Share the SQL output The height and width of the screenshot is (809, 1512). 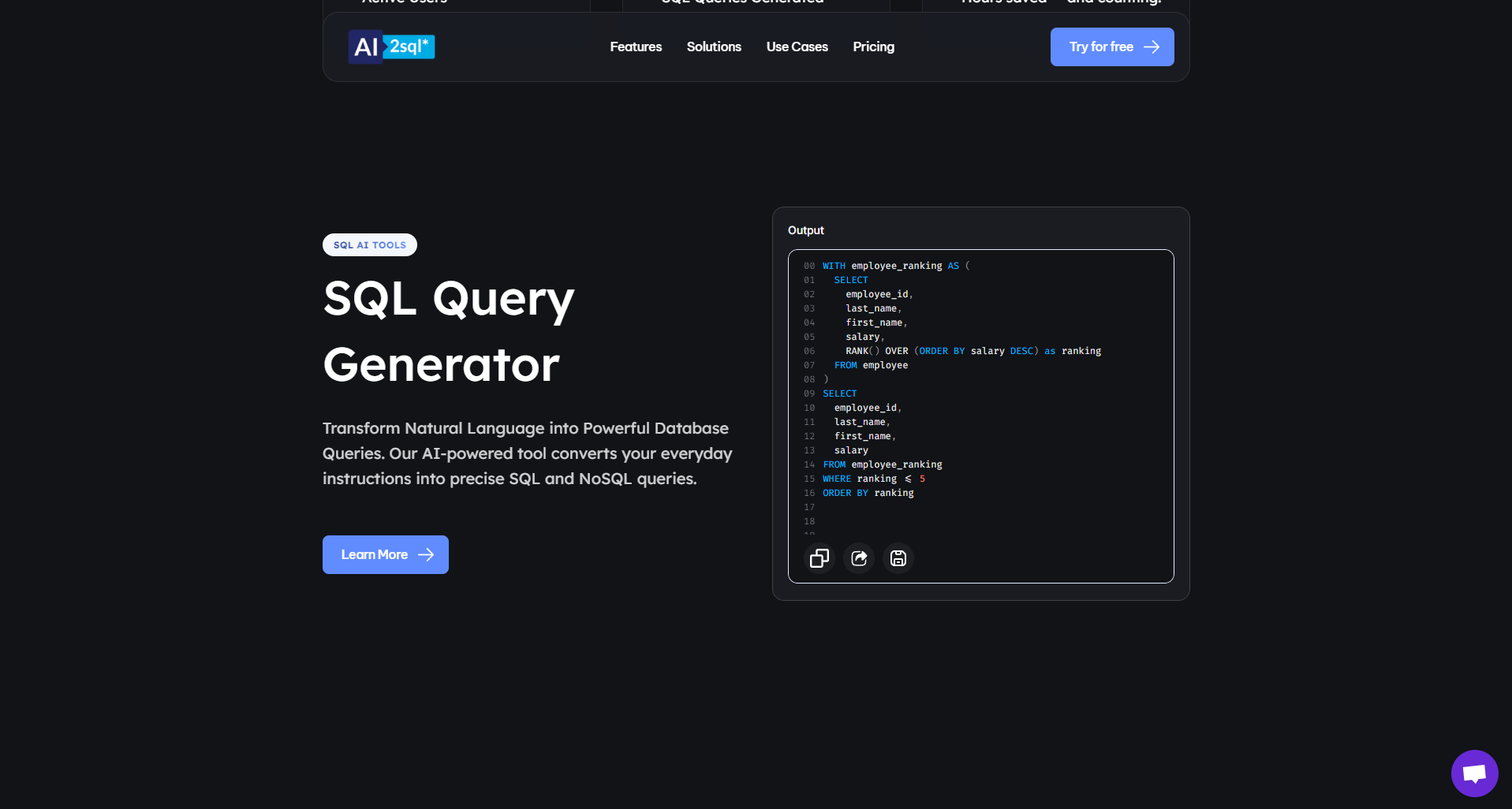pyautogui.click(x=859, y=558)
